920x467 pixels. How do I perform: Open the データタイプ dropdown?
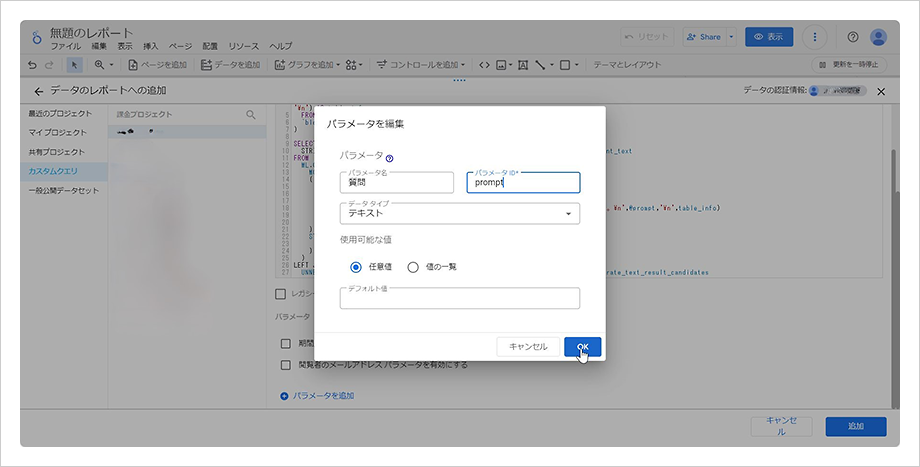(460, 214)
